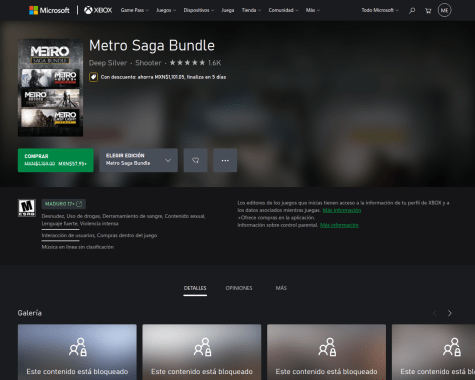Click the Metro Saga Bundle cover art

50,88
